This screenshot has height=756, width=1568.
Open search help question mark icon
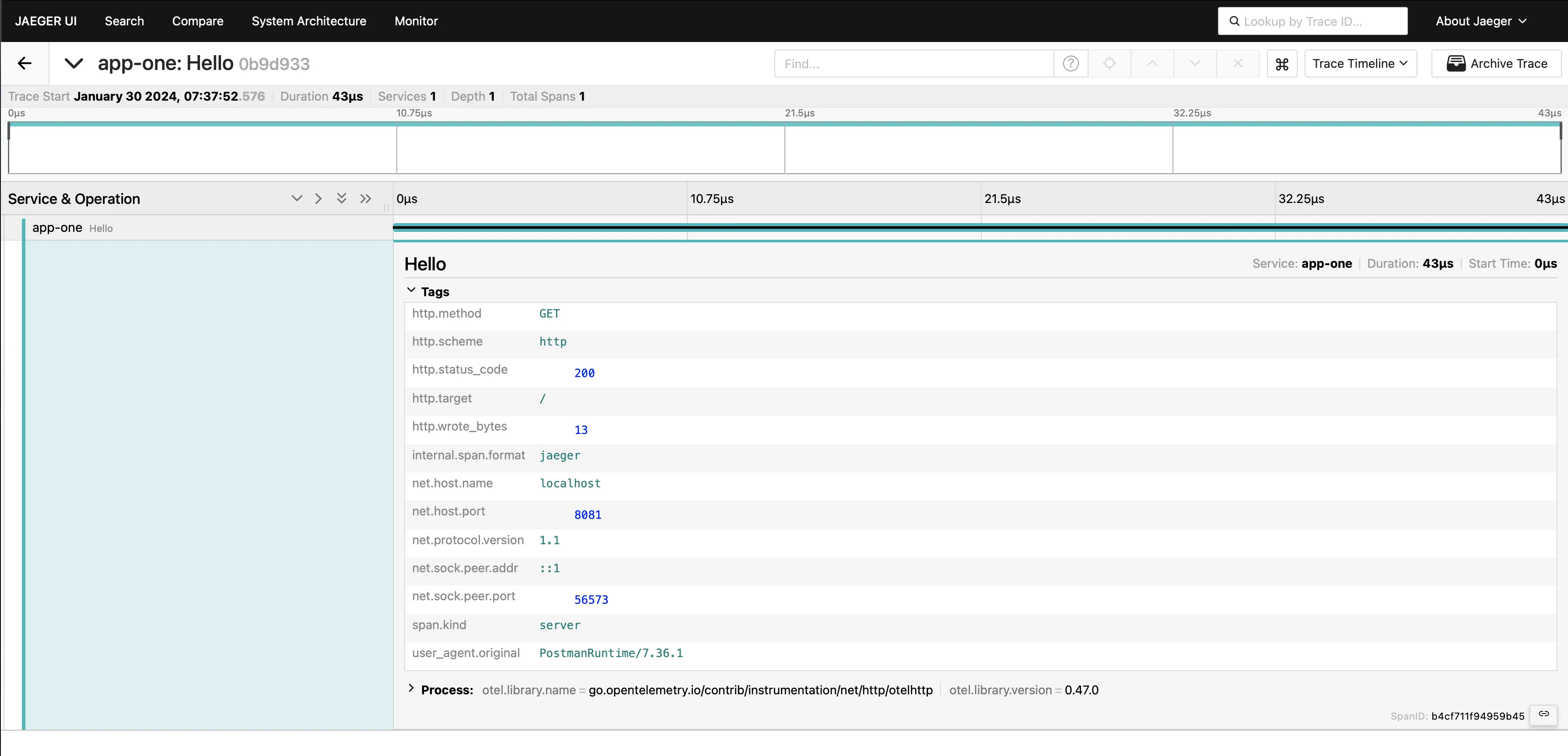(1071, 63)
